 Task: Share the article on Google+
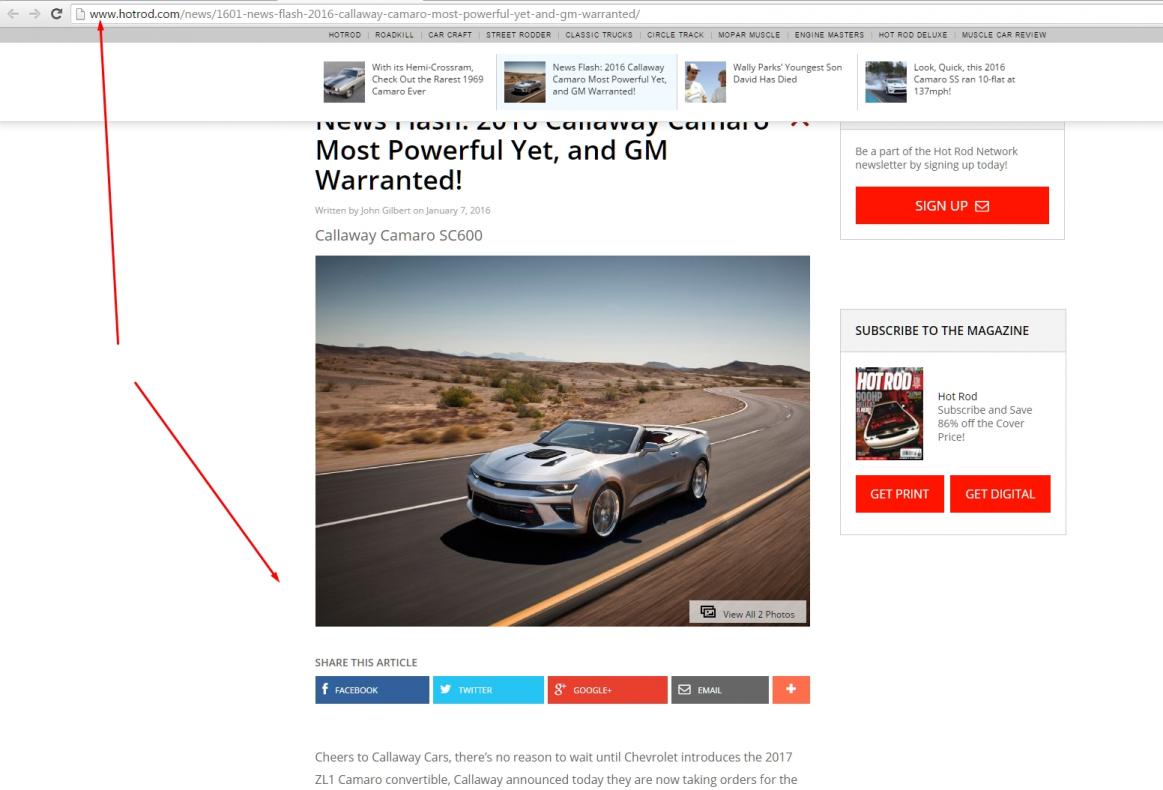pos(607,690)
